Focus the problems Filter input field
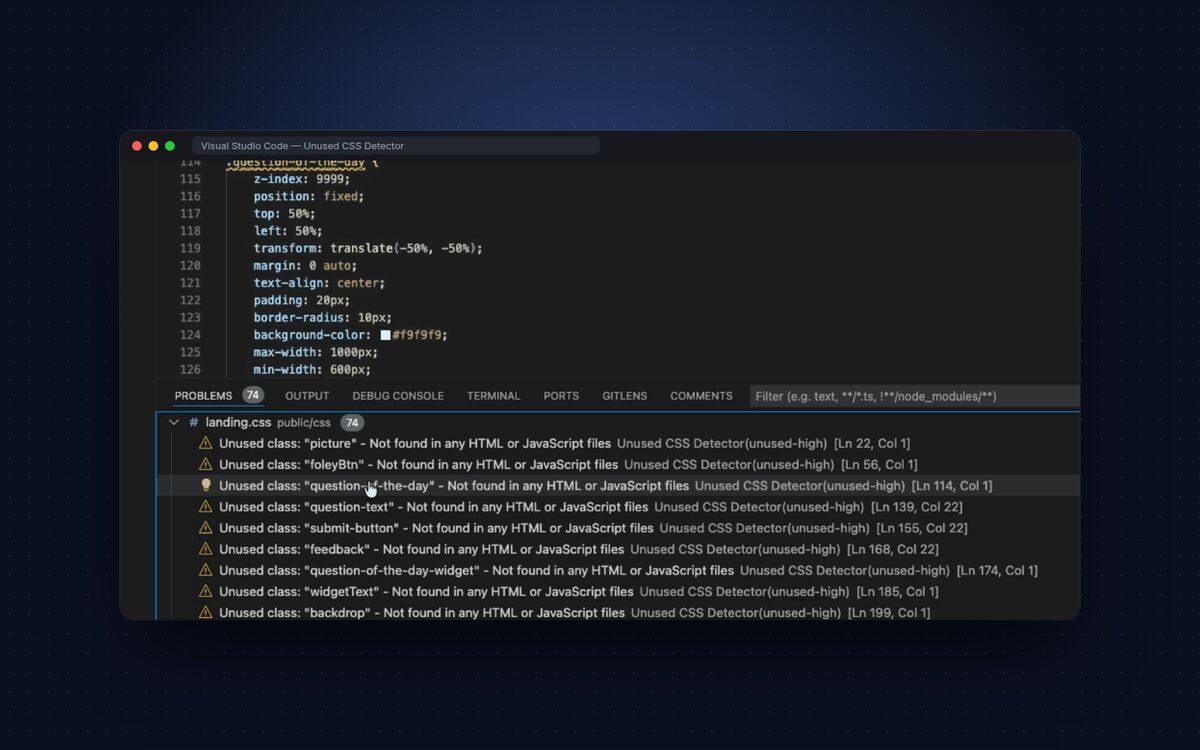This screenshot has width=1200, height=750. click(x=914, y=396)
